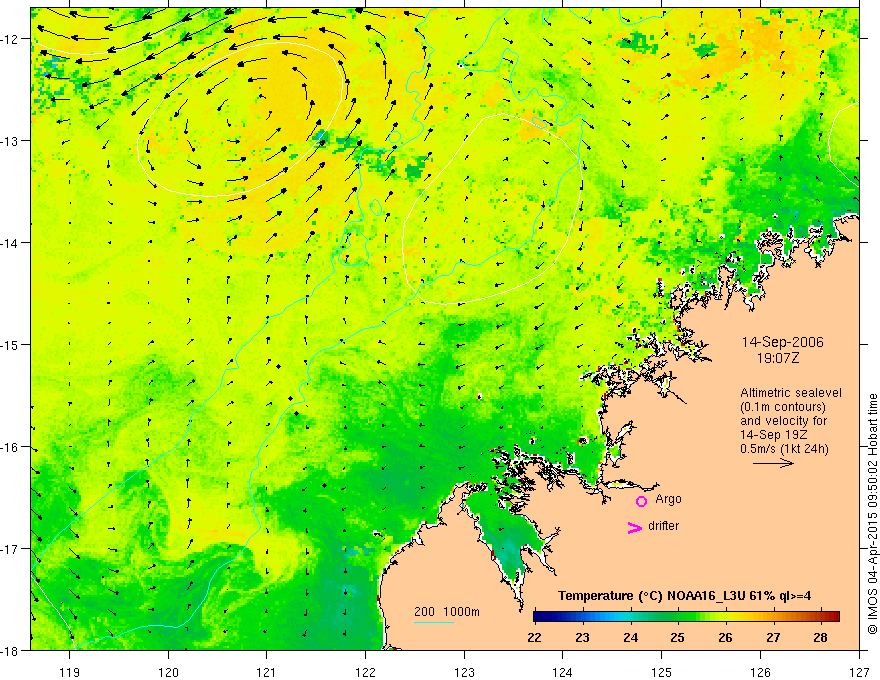Select the 'Argo' legend label
The image size is (880, 680).
[x=668, y=499]
